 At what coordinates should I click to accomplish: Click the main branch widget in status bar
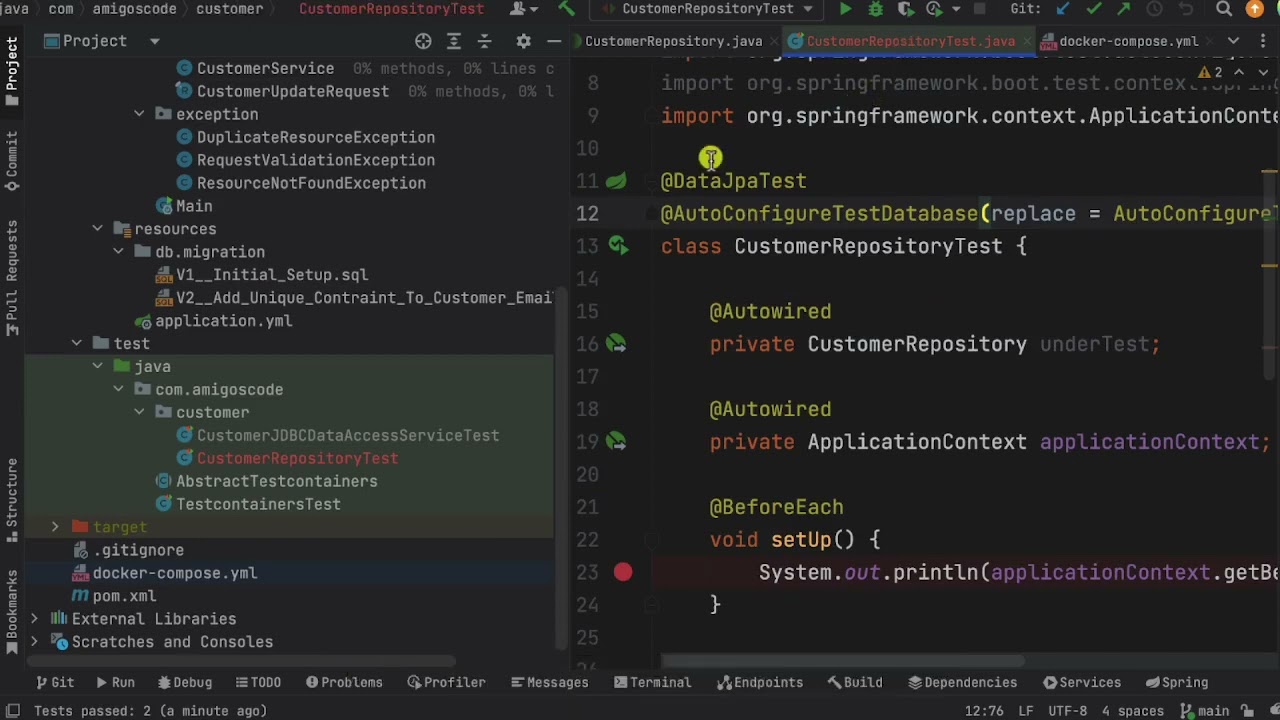[1205, 711]
